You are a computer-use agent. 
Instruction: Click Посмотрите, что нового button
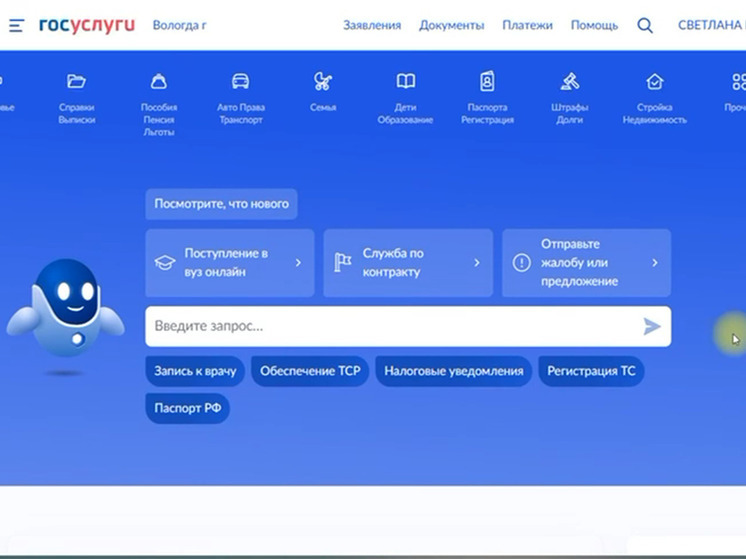[221, 204]
